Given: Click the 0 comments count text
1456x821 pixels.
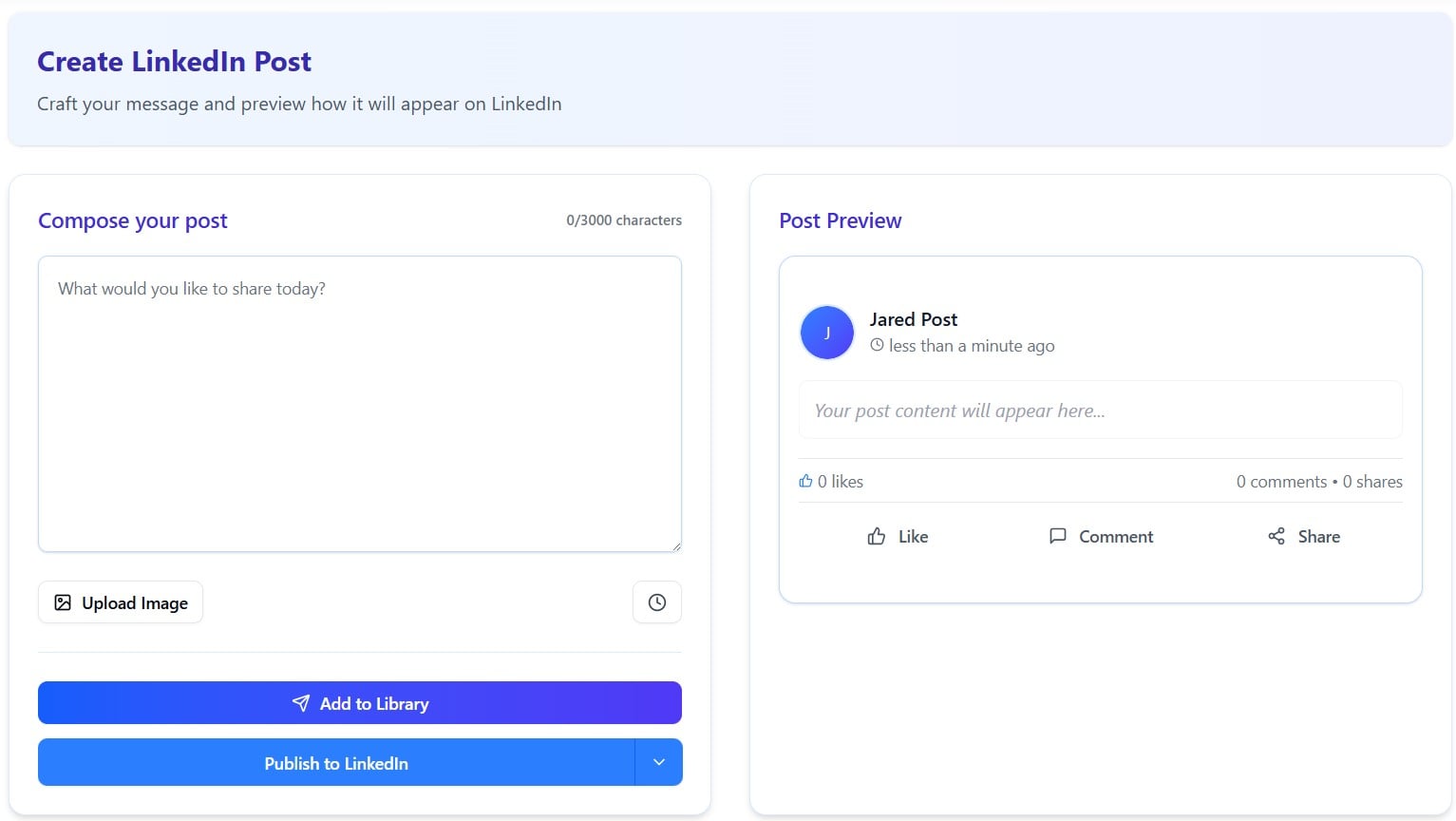Looking at the screenshot, I should (x=1281, y=482).
